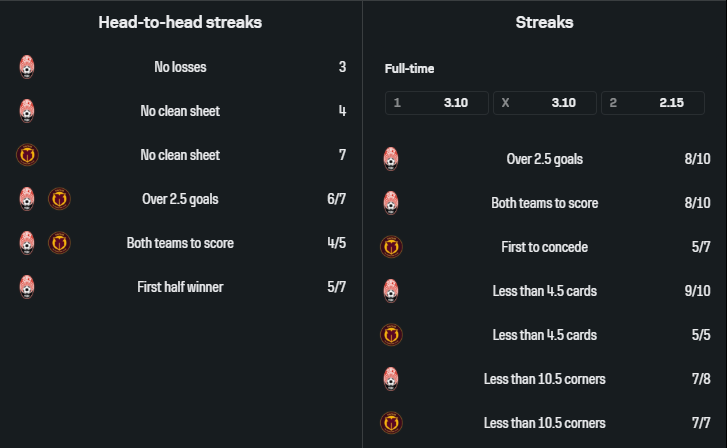Select the draw odds 3.10 labeled X
727x448 pixels.
tap(545, 103)
